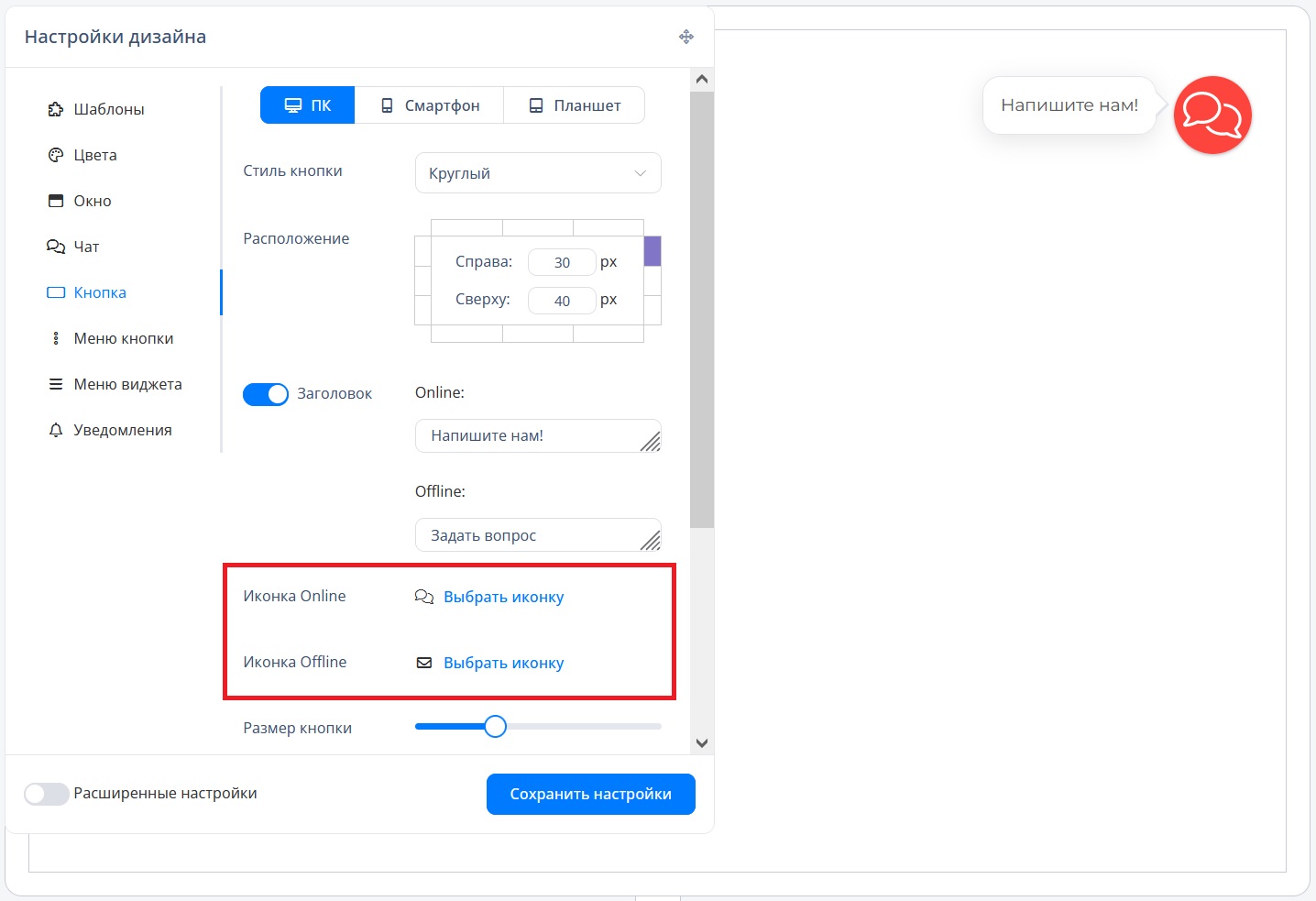Screen dimensions: 1316x901
Task: Enable the Расширенные настройки toggle
Action: pyautogui.click(x=47, y=794)
